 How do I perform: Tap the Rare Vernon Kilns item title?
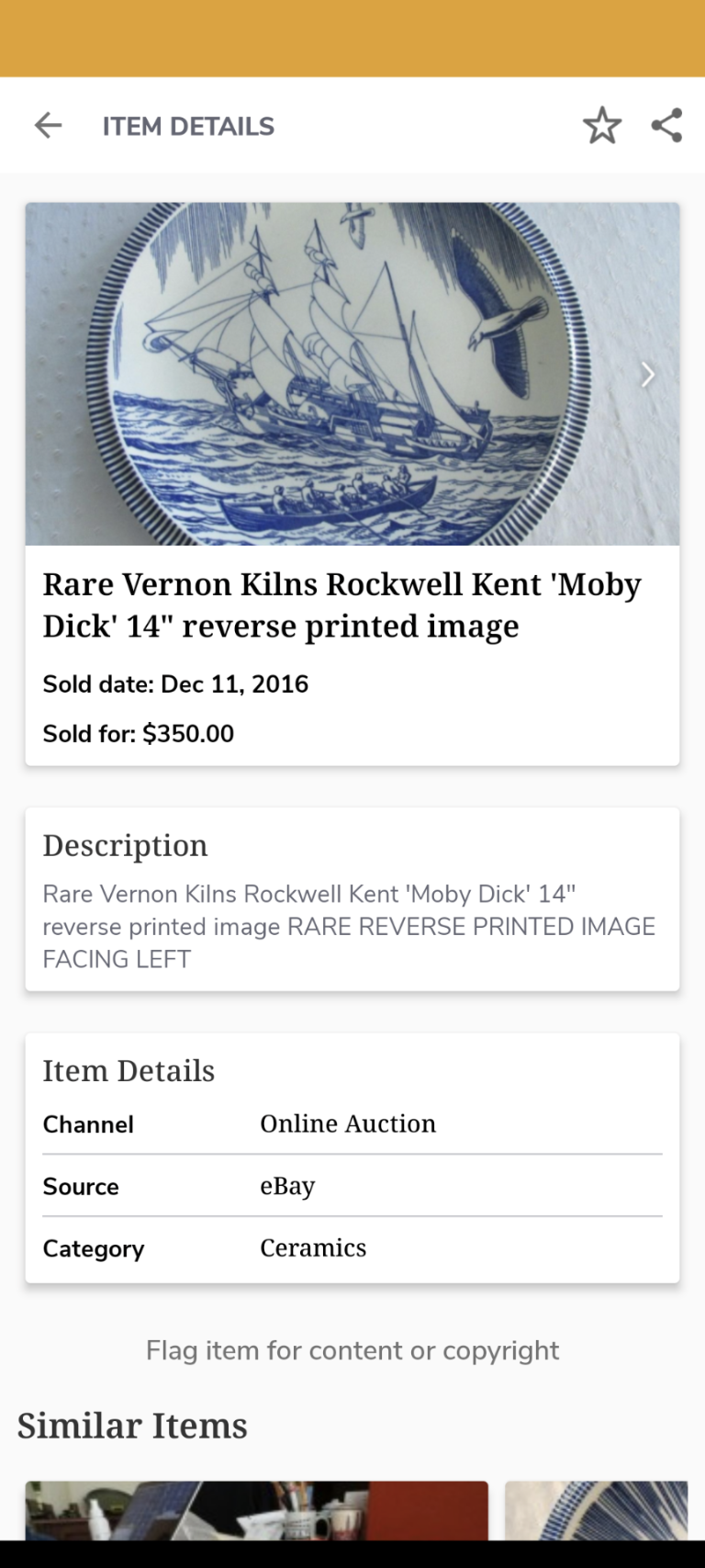coord(341,605)
